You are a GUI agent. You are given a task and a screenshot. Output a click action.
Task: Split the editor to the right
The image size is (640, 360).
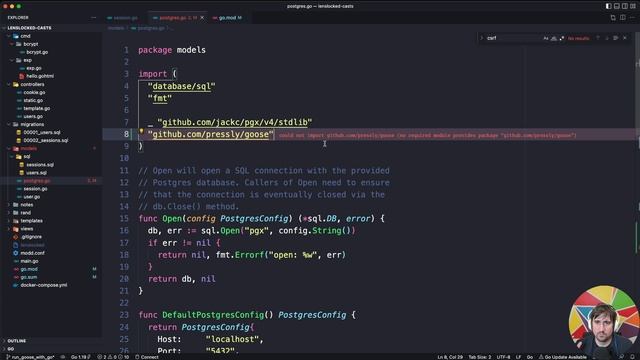point(623,18)
